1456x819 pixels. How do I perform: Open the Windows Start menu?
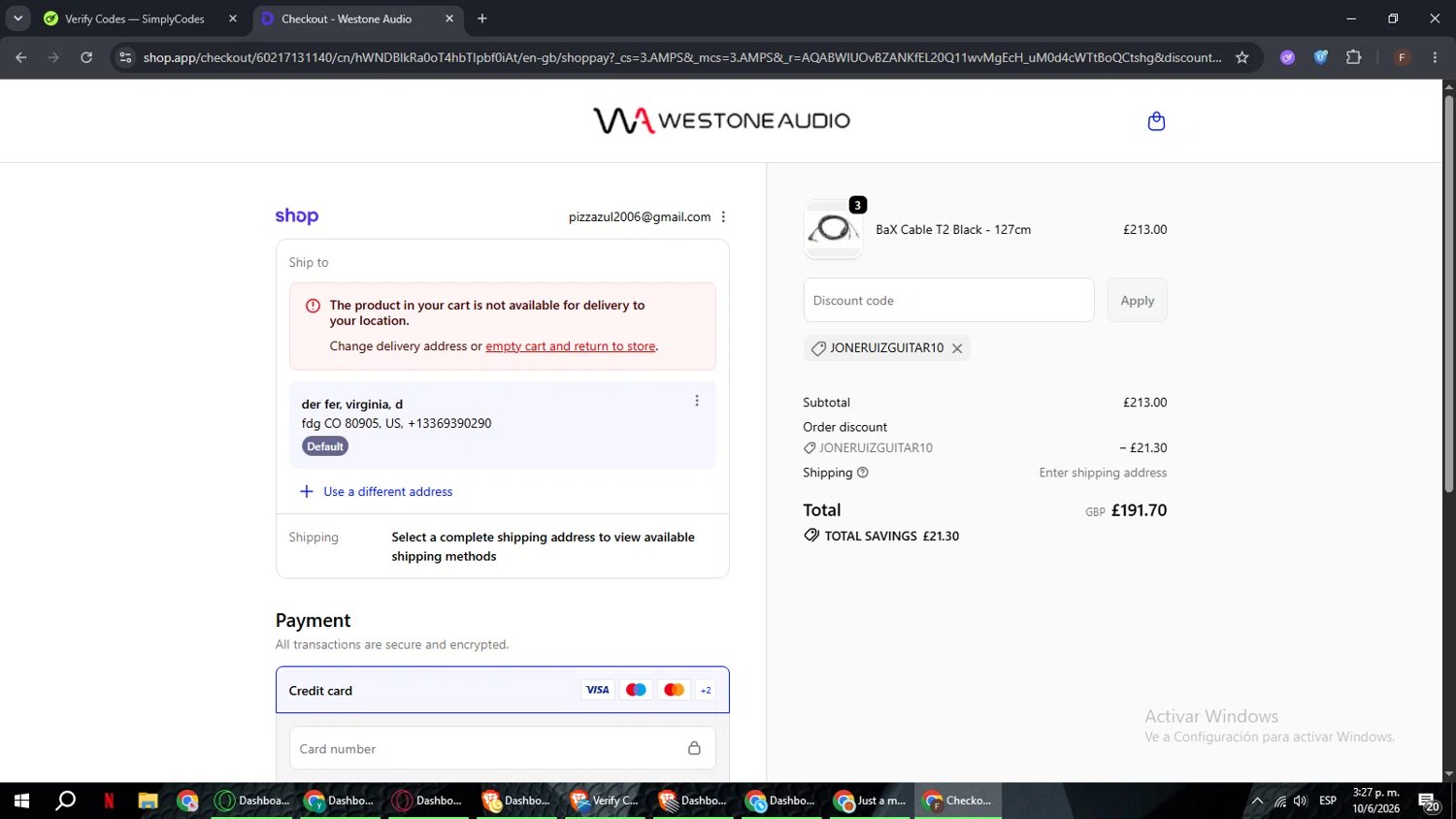(x=21, y=801)
